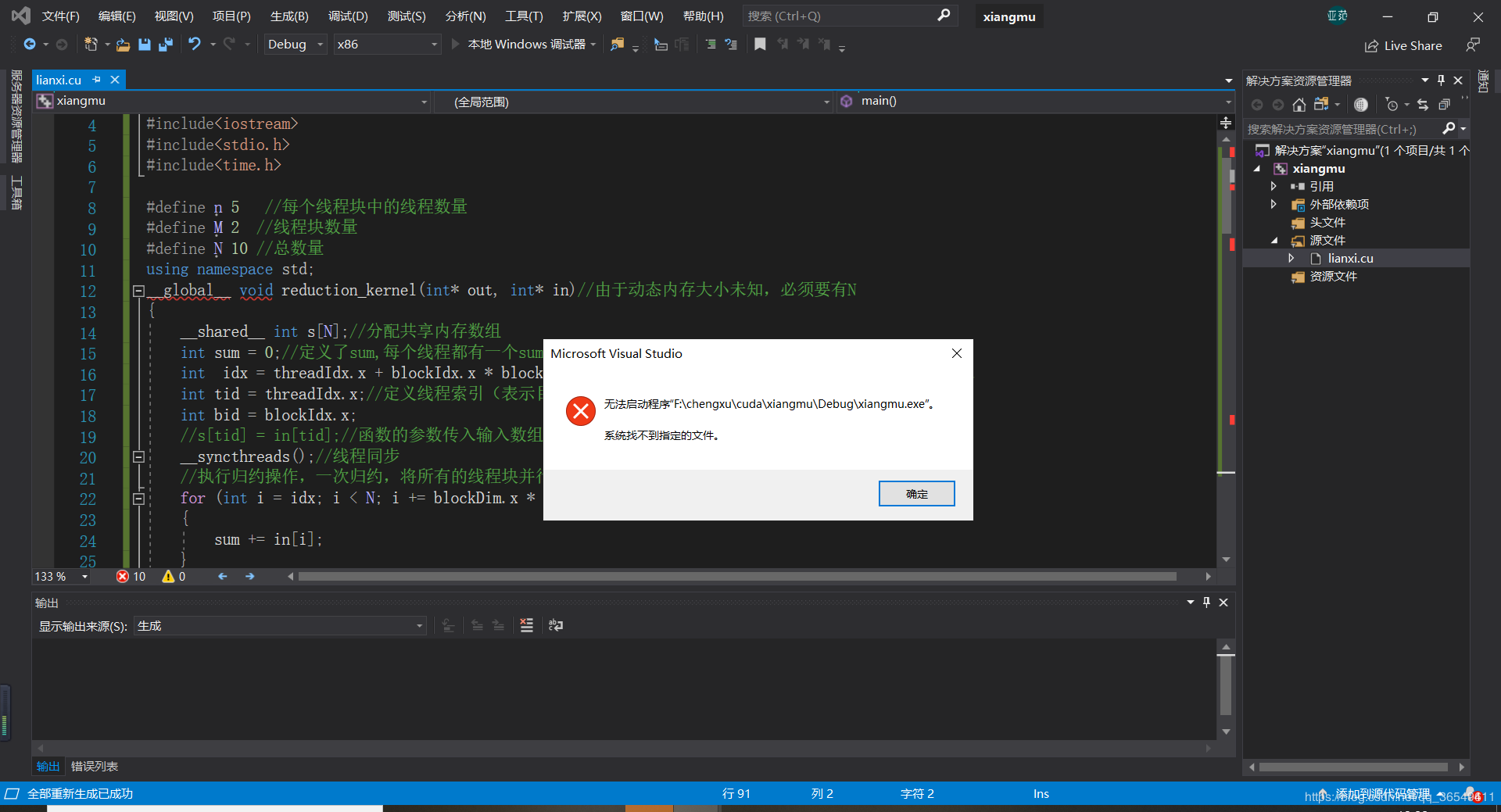
Task: Close the Microsoft Visual Studio error dialog
Action: [x=956, y=353]
